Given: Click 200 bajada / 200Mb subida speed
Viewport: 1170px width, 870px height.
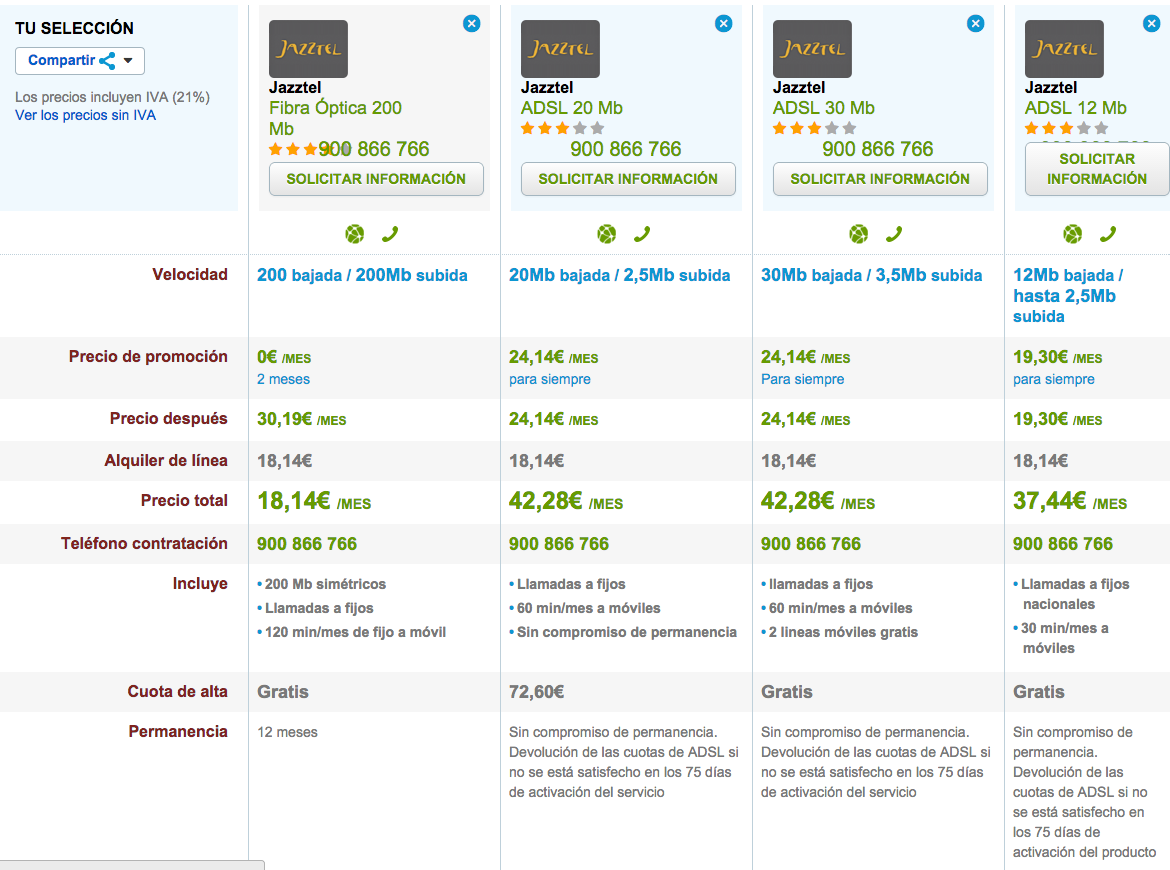Looking at the screenshot, I should (x=362, y=275).
